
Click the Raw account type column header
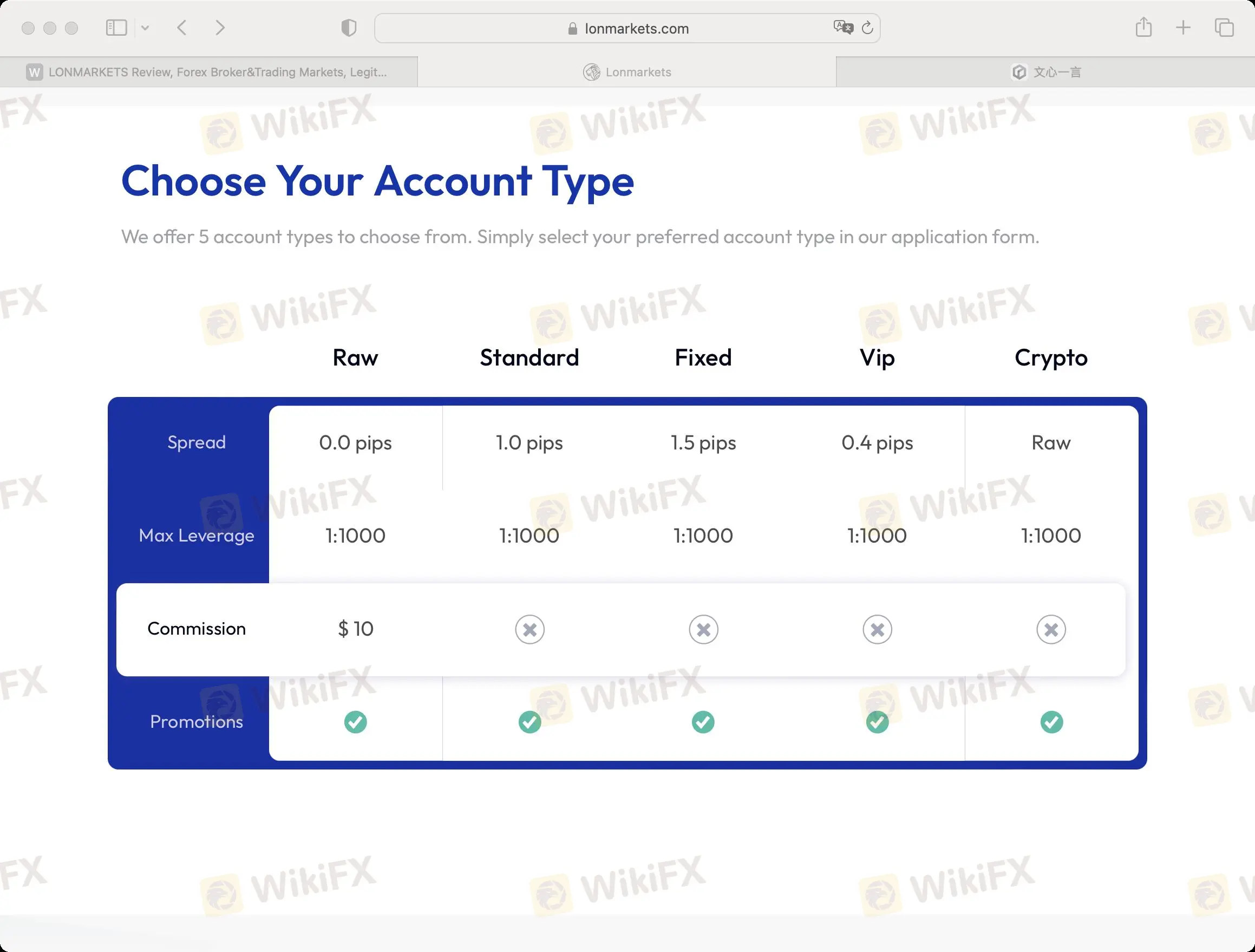355,356
